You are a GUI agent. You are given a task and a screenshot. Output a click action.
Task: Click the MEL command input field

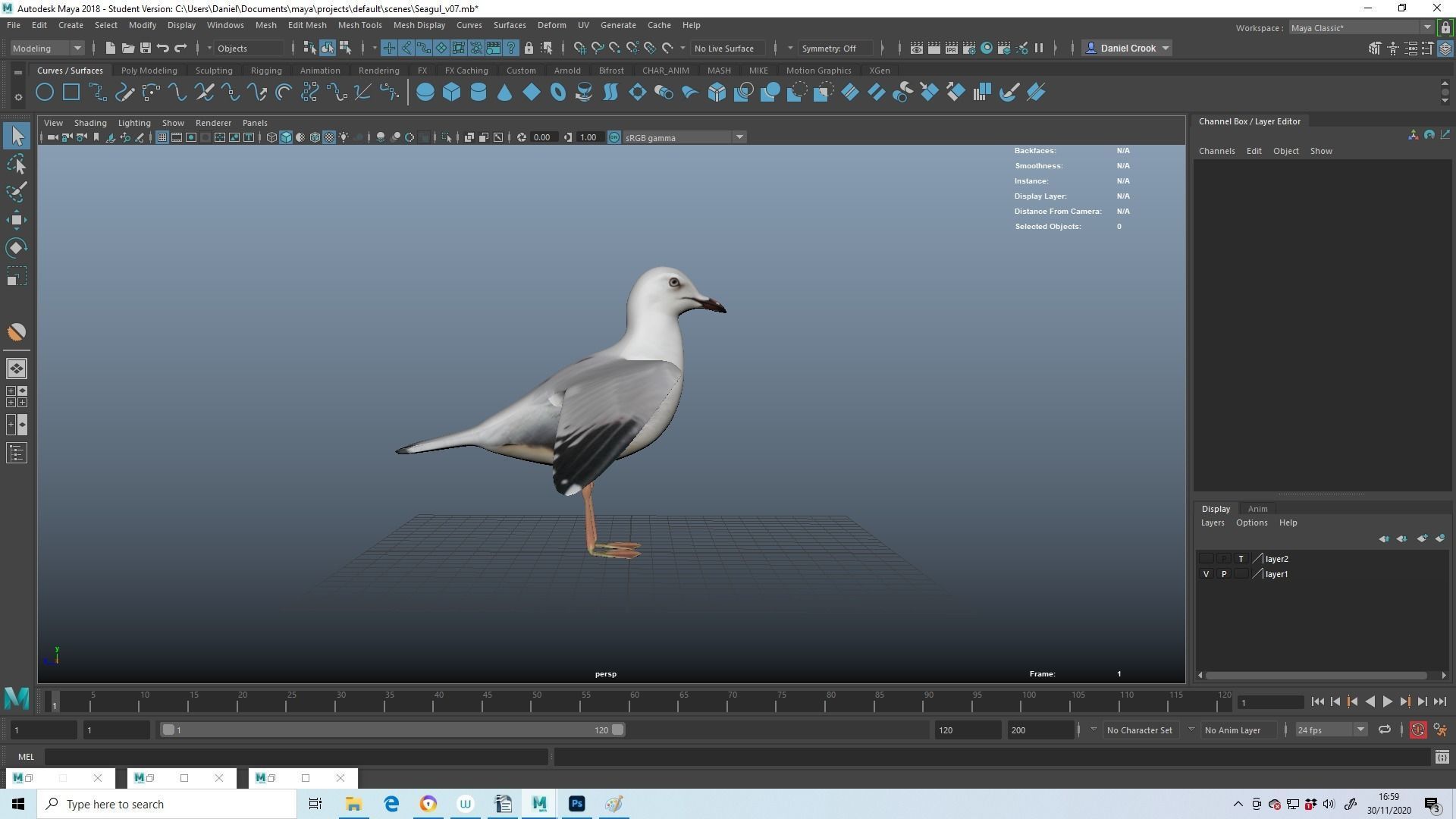pyautogui.click(x=296, y=757)
